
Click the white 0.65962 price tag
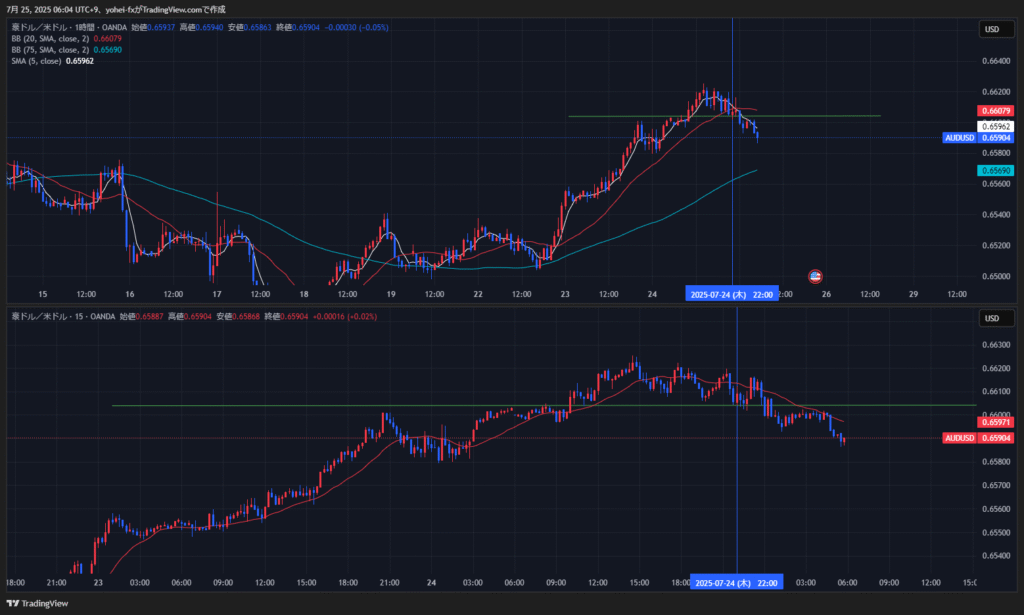997,127
